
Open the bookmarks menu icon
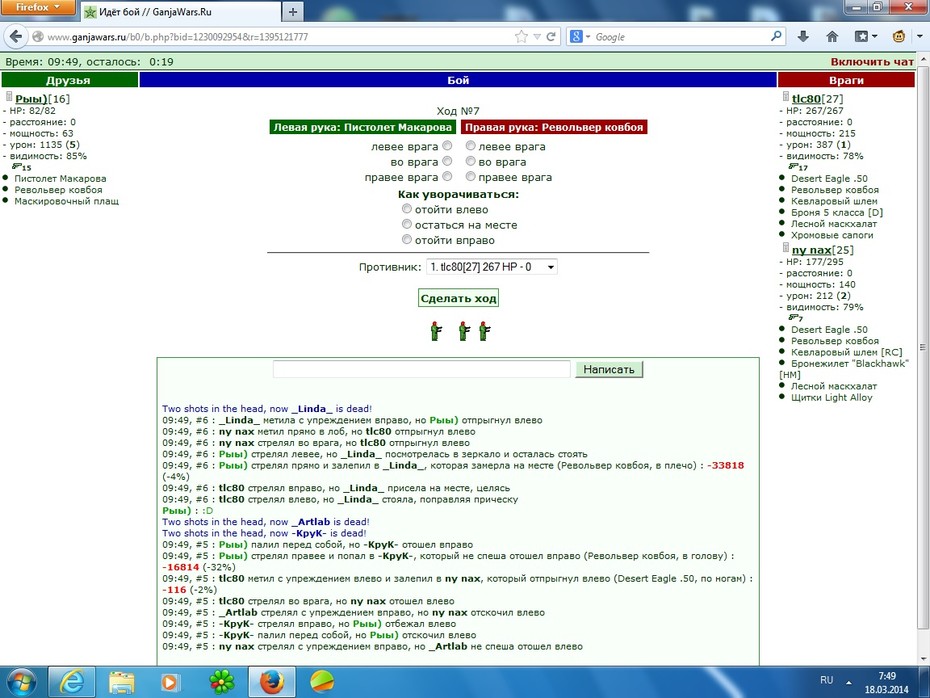point(865,37)
